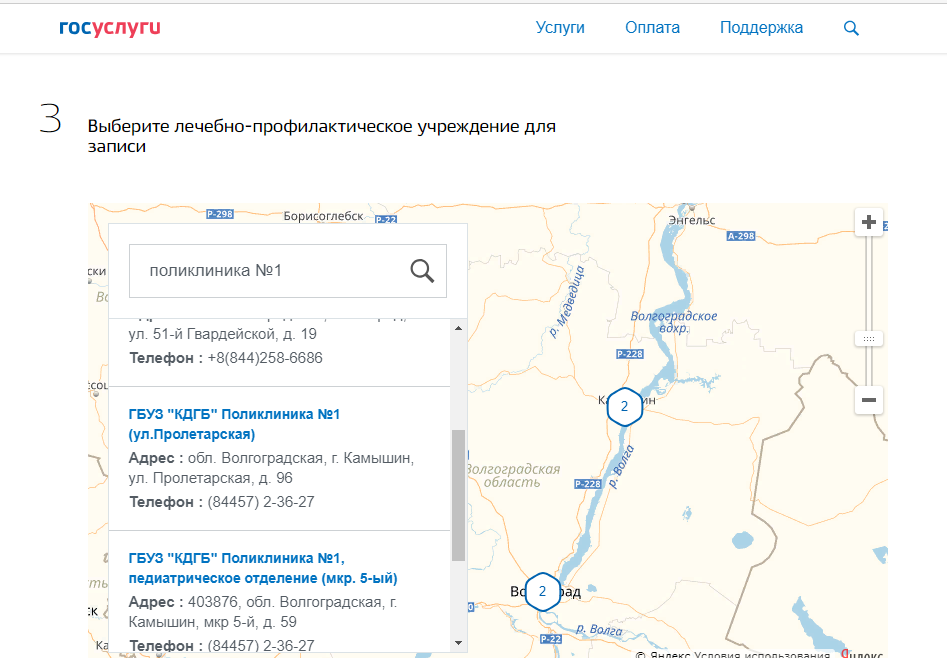Click the cluster marker 2 at Volgograd

tap(542, 592)
